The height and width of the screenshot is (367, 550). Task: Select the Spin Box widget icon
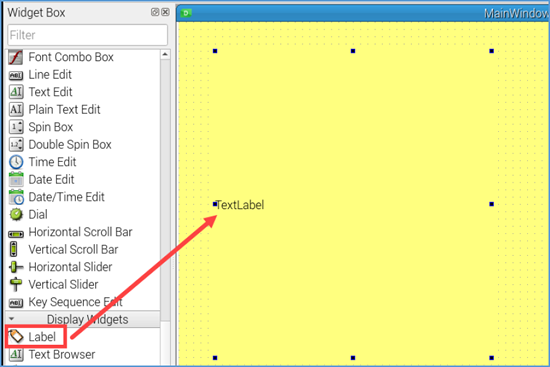pyautogui.click(x=16, y=127)
